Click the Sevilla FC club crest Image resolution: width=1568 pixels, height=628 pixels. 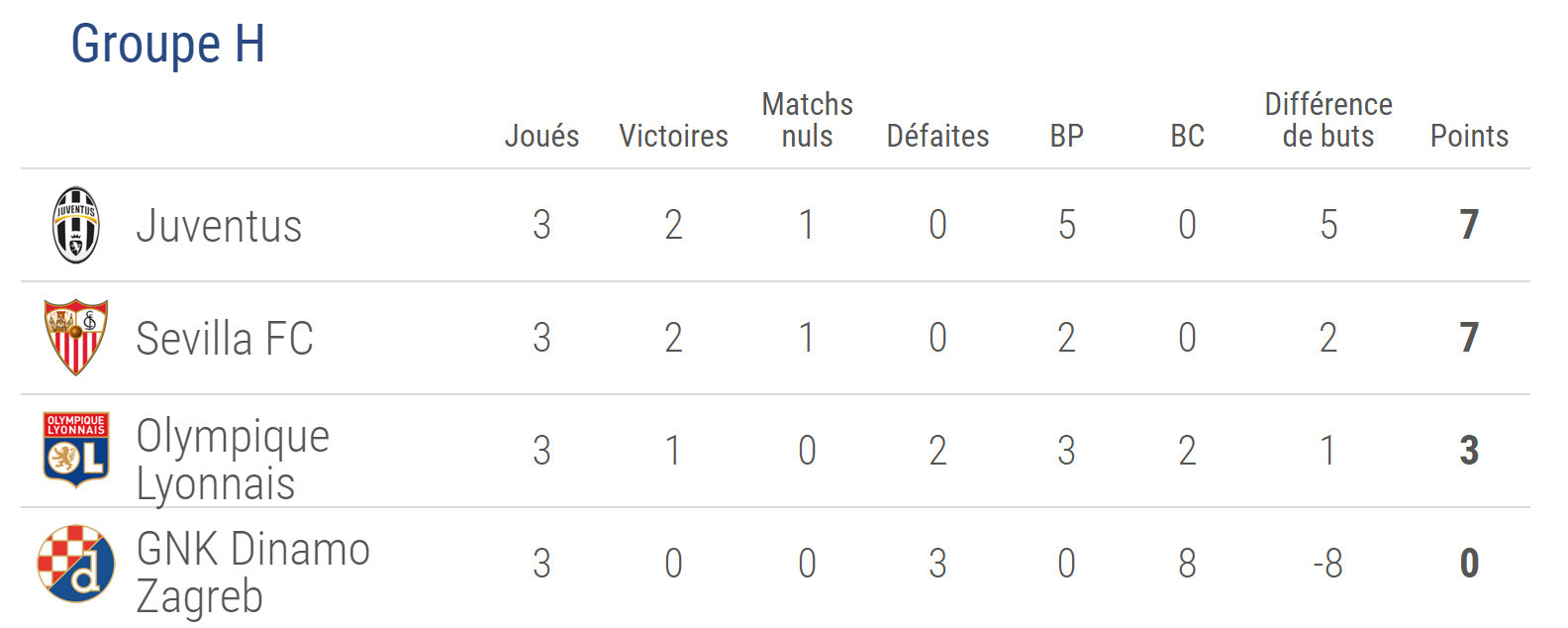(75, 337)
